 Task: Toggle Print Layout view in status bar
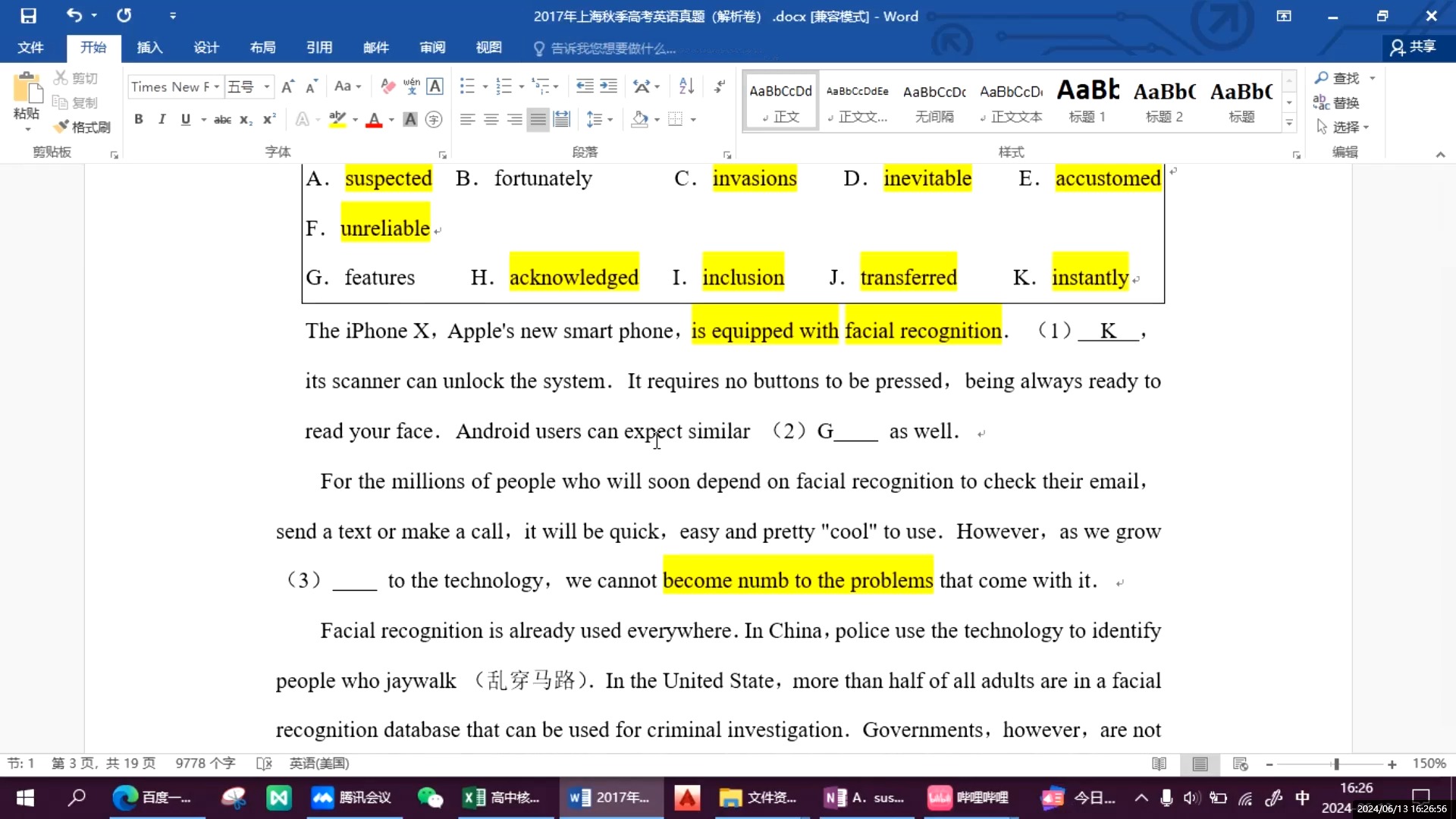[x=1200, y=764]
